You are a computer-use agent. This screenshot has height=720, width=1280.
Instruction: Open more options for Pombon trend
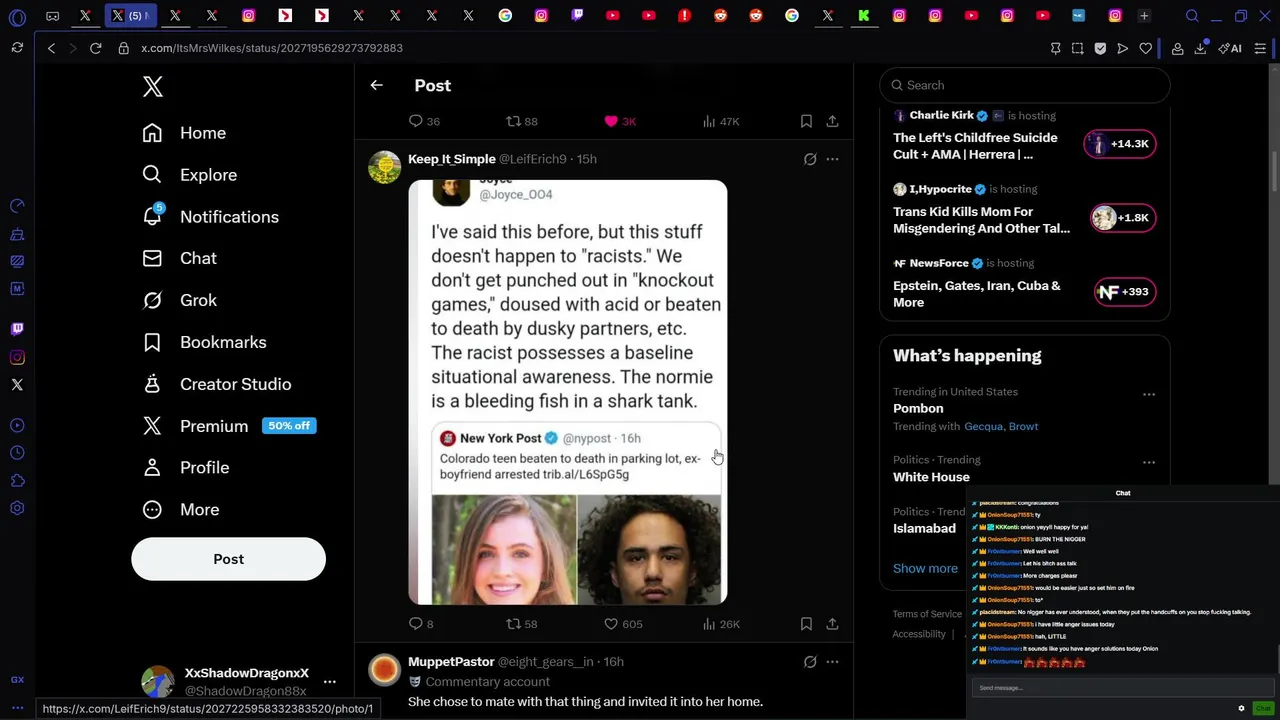[x=1149, y=395]
